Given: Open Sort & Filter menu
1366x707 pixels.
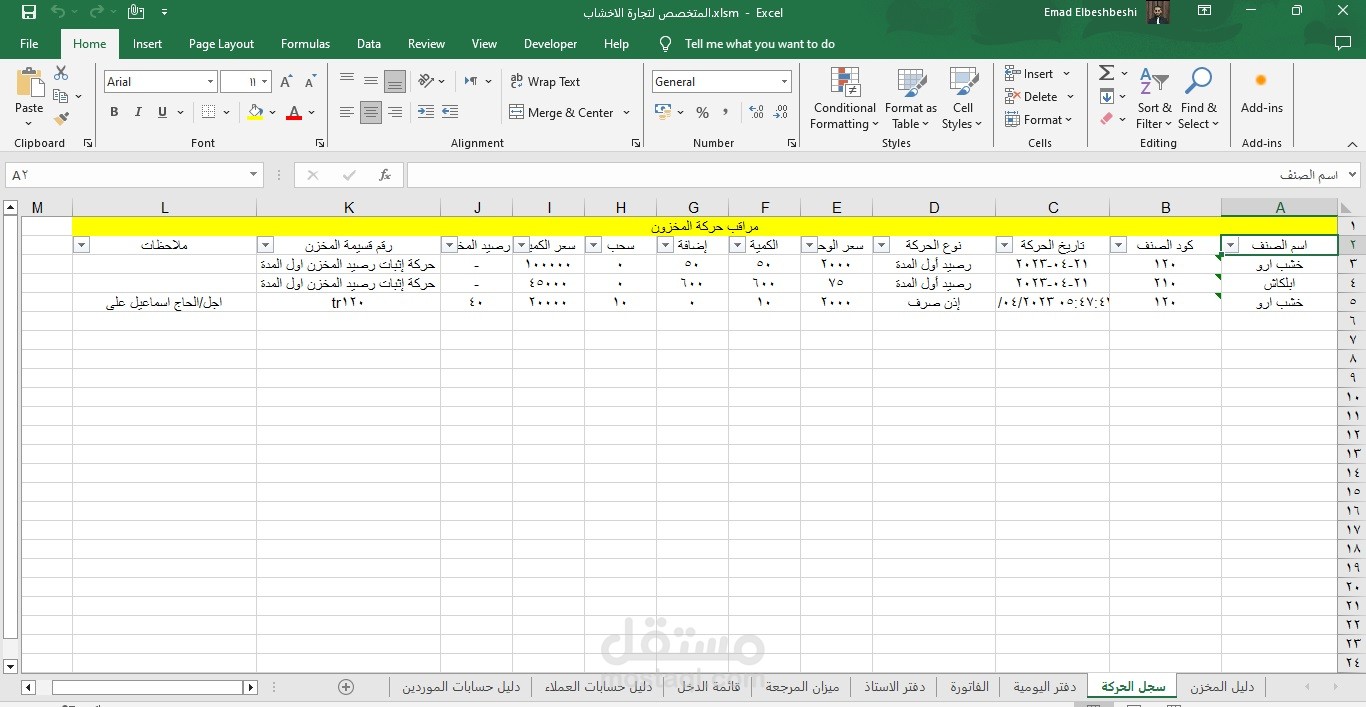Looking at the screenshot, I should [x=1154, y=98].
